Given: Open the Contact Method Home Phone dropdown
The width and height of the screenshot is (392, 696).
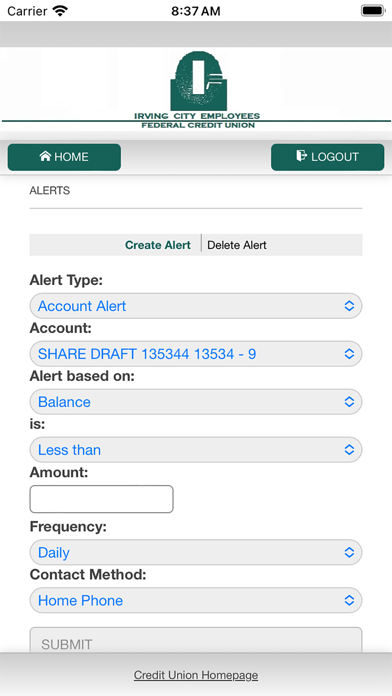Looking at the screenshot, I should pyautogui.click(x=196, y=601).
